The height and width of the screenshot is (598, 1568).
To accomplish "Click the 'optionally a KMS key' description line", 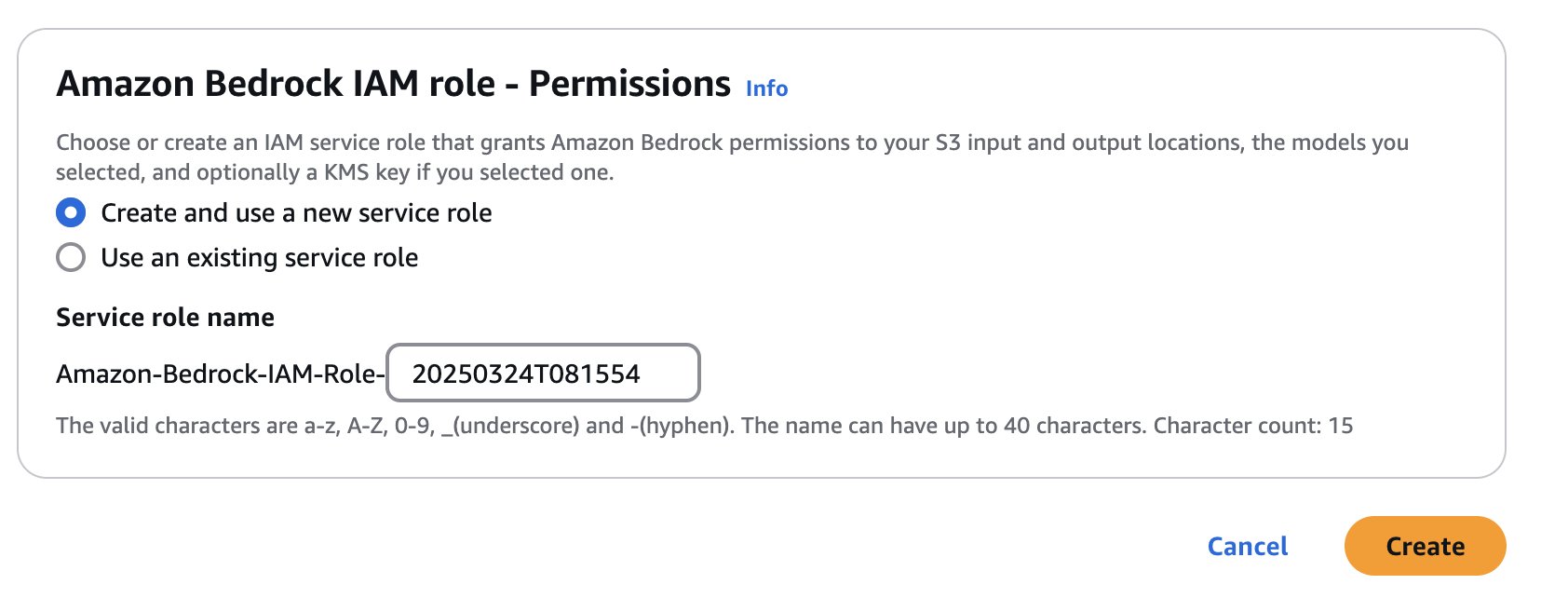I will [333, 172].
